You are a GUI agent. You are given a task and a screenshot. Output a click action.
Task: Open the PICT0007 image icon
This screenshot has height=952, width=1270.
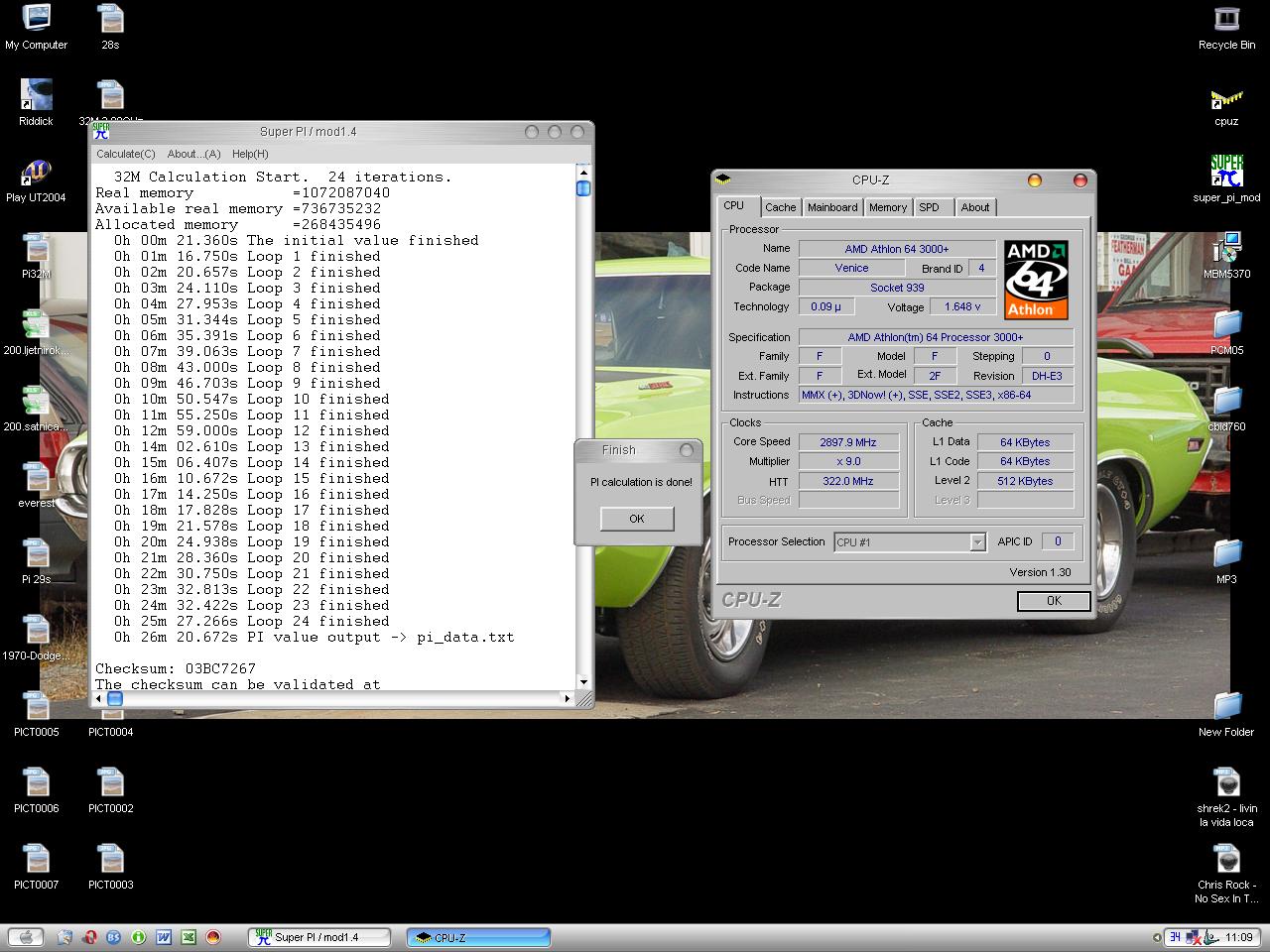pos(36,867)
